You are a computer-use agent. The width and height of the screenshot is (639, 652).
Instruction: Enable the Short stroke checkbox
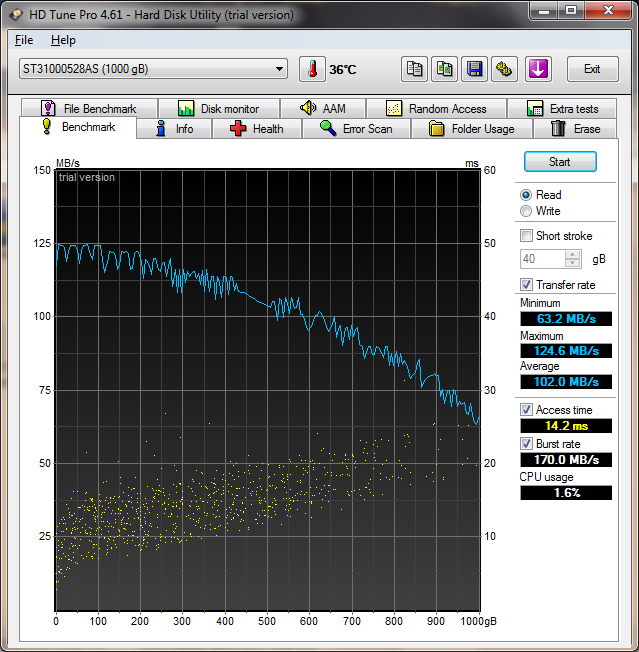click(527, 236)
